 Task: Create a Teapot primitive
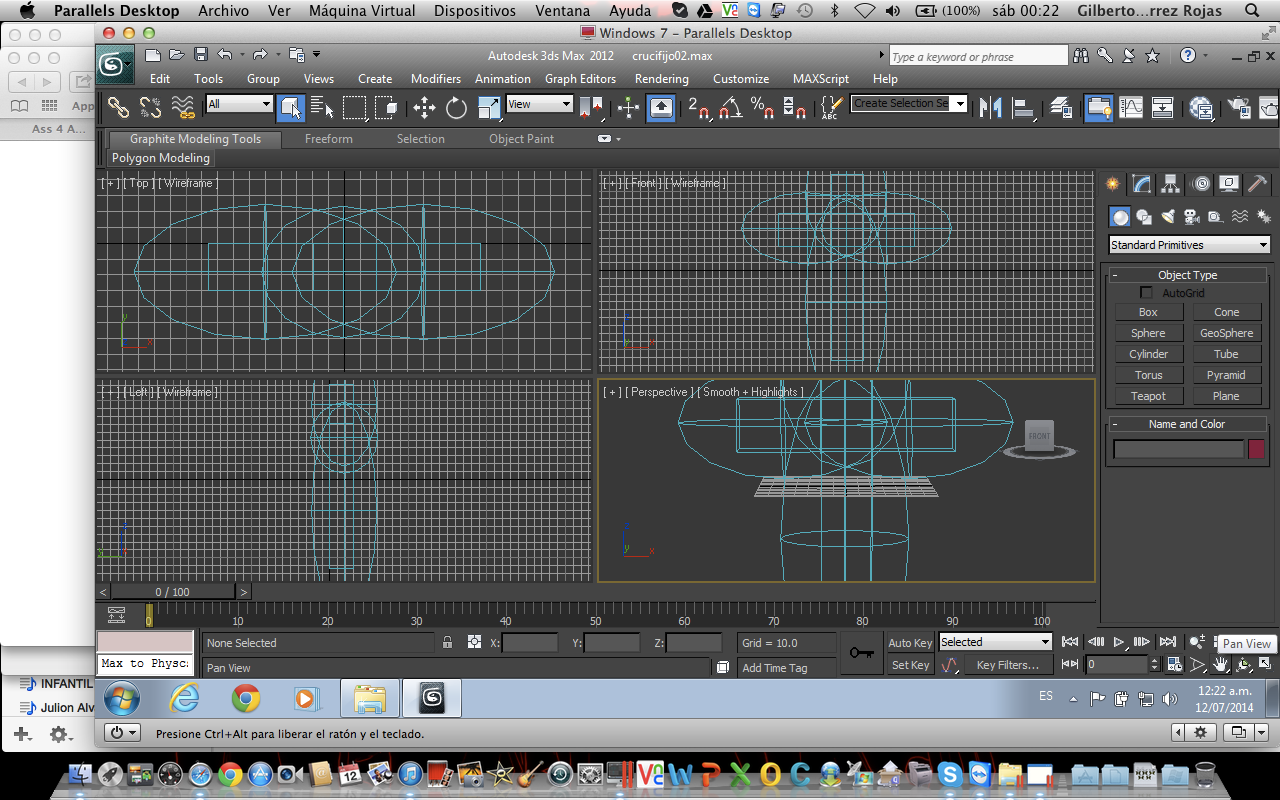coord(1148,396)
